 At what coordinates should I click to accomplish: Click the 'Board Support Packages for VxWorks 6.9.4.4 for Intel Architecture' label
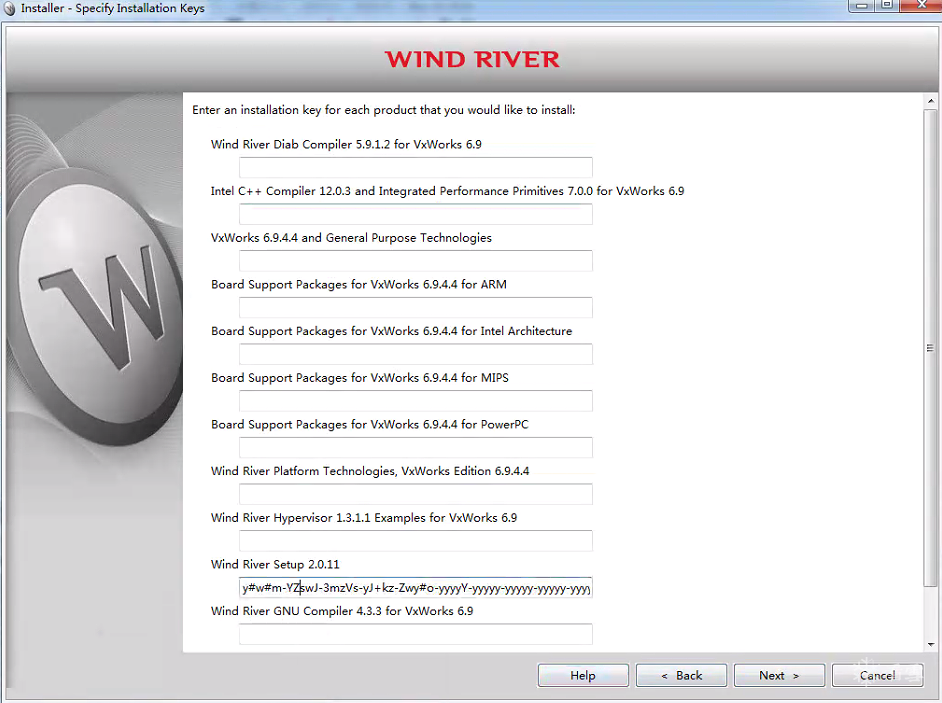tap(392, 331)
